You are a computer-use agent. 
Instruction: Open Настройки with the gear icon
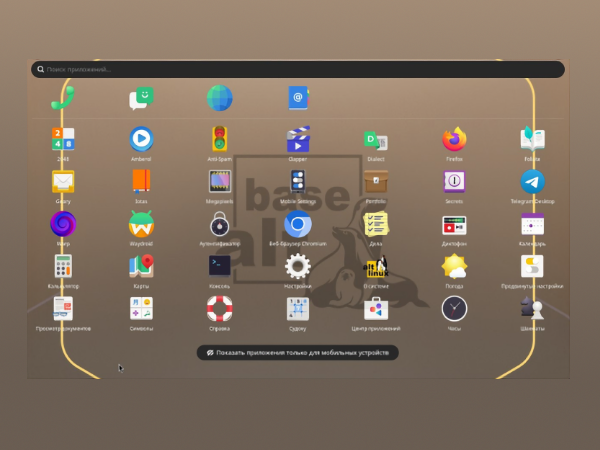tap(298, 266)
